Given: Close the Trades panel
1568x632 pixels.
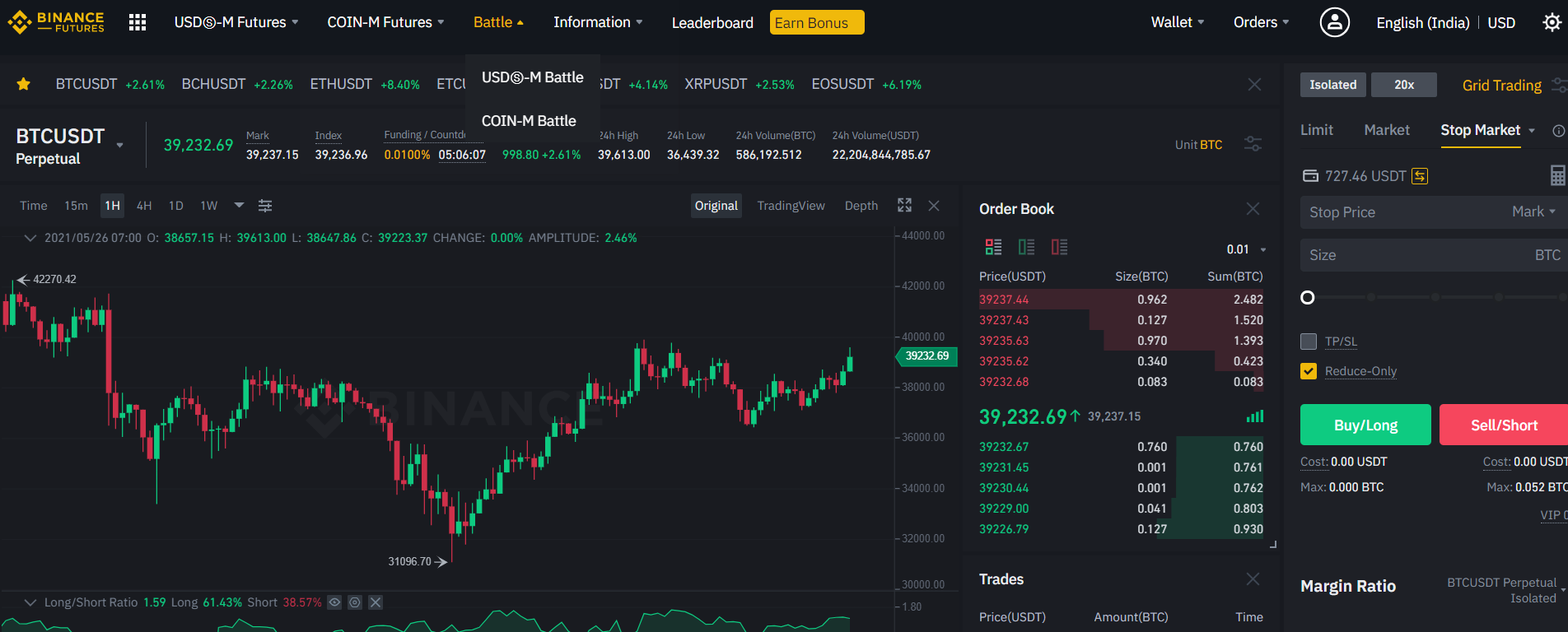Looking at the screenshot, I should 1253,579.
